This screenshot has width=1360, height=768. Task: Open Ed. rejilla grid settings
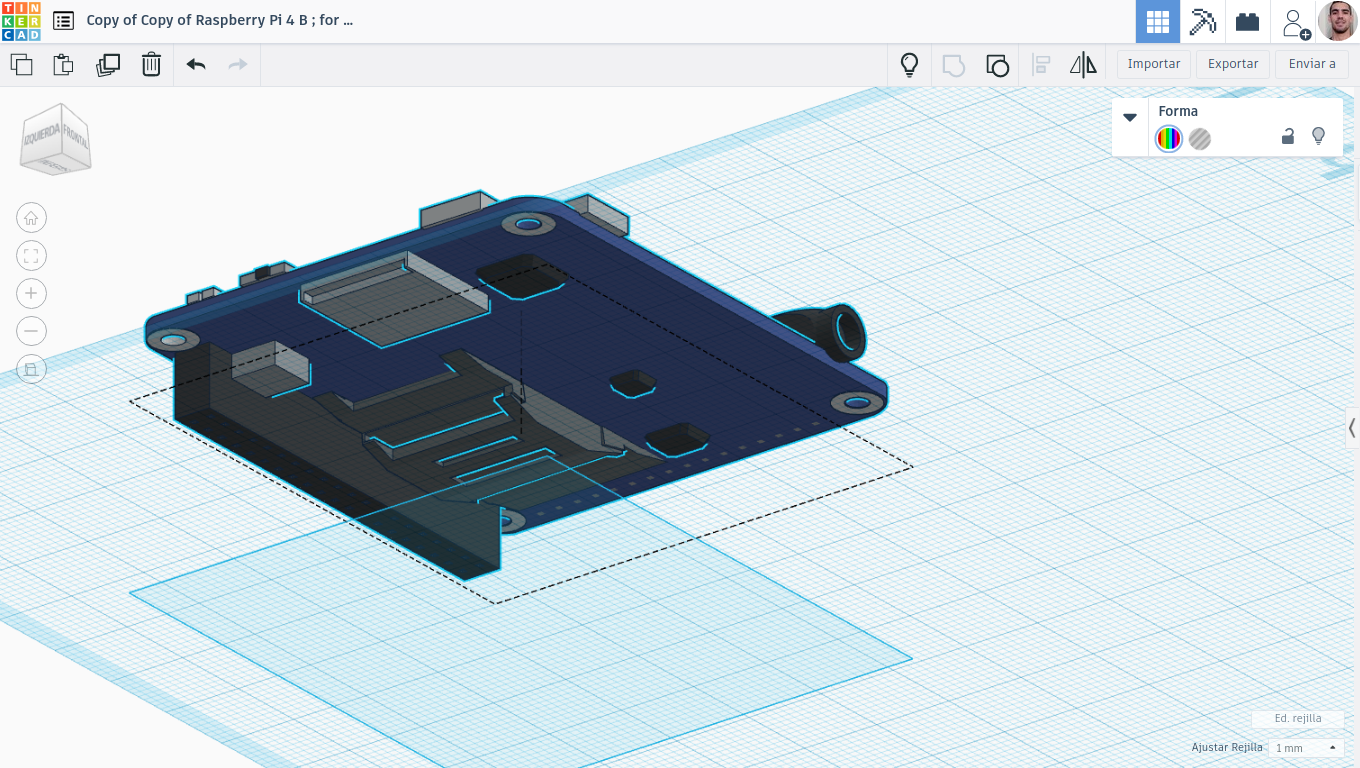(x=1298, y=718)
